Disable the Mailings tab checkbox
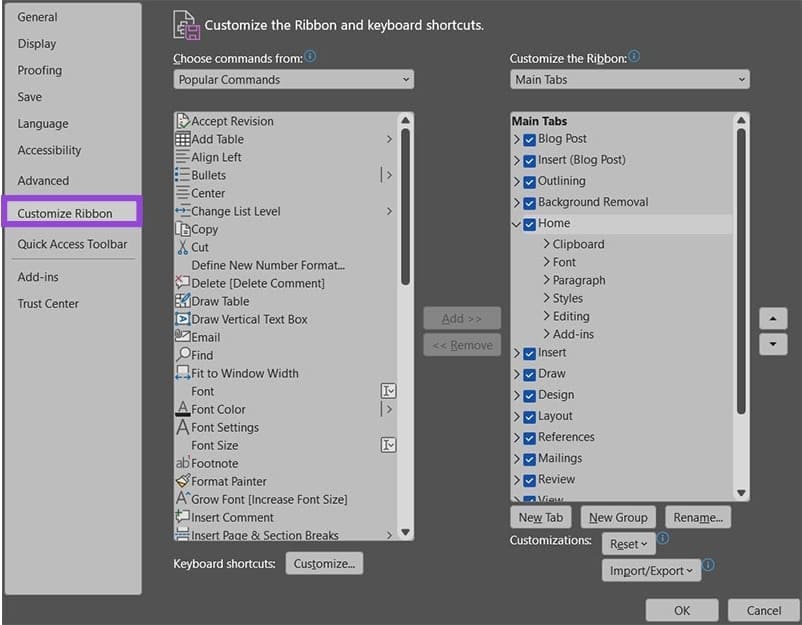The image size is (802, 625). click(x=530, y=459)
